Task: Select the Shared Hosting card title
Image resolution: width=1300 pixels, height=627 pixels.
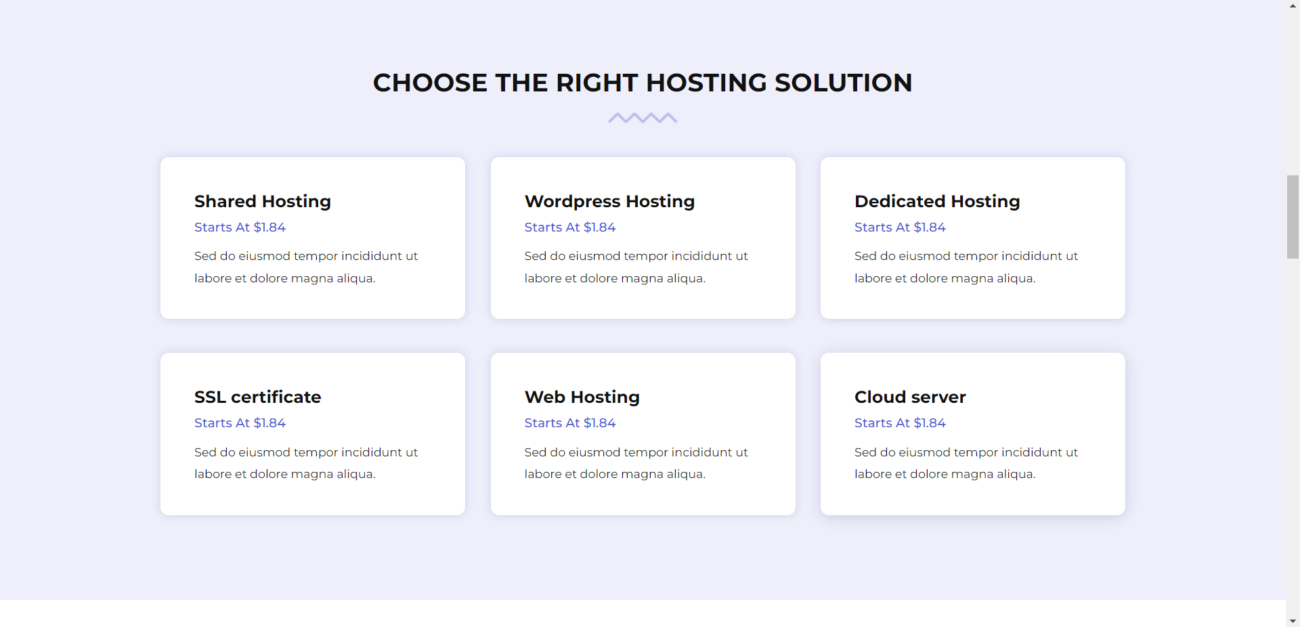Action: (x=262, y=201)
